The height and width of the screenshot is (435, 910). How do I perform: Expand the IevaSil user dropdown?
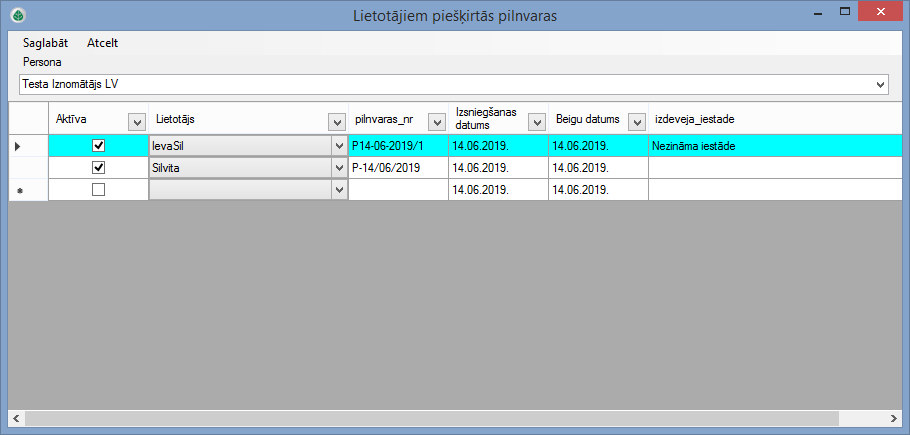click(x=340, y=146)
